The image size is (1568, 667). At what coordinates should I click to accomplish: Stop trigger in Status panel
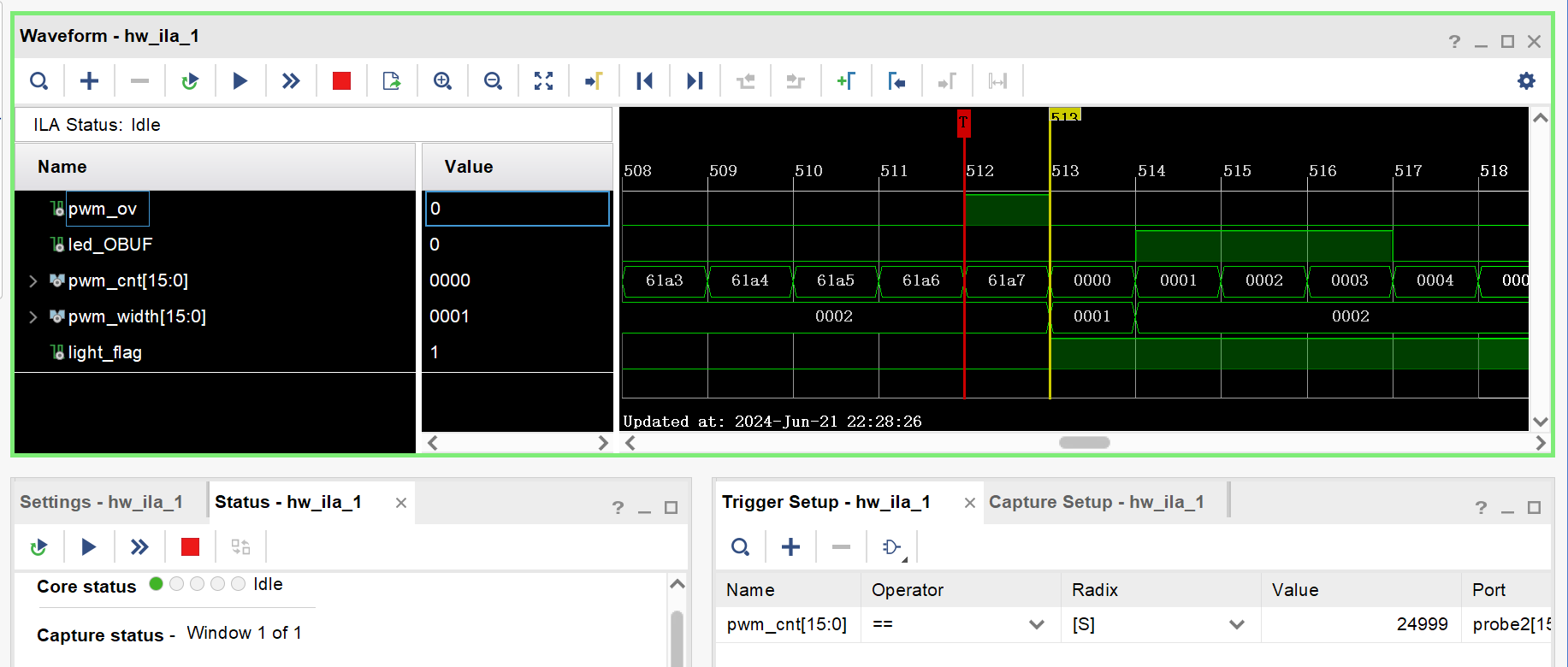tap(190, 547)
